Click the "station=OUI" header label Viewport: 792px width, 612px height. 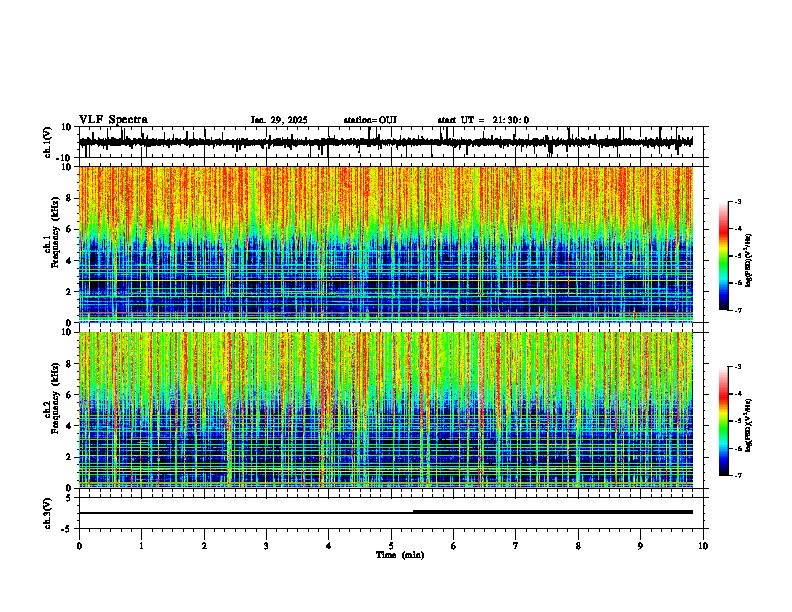pyautogui.click(x=370, y=120)
